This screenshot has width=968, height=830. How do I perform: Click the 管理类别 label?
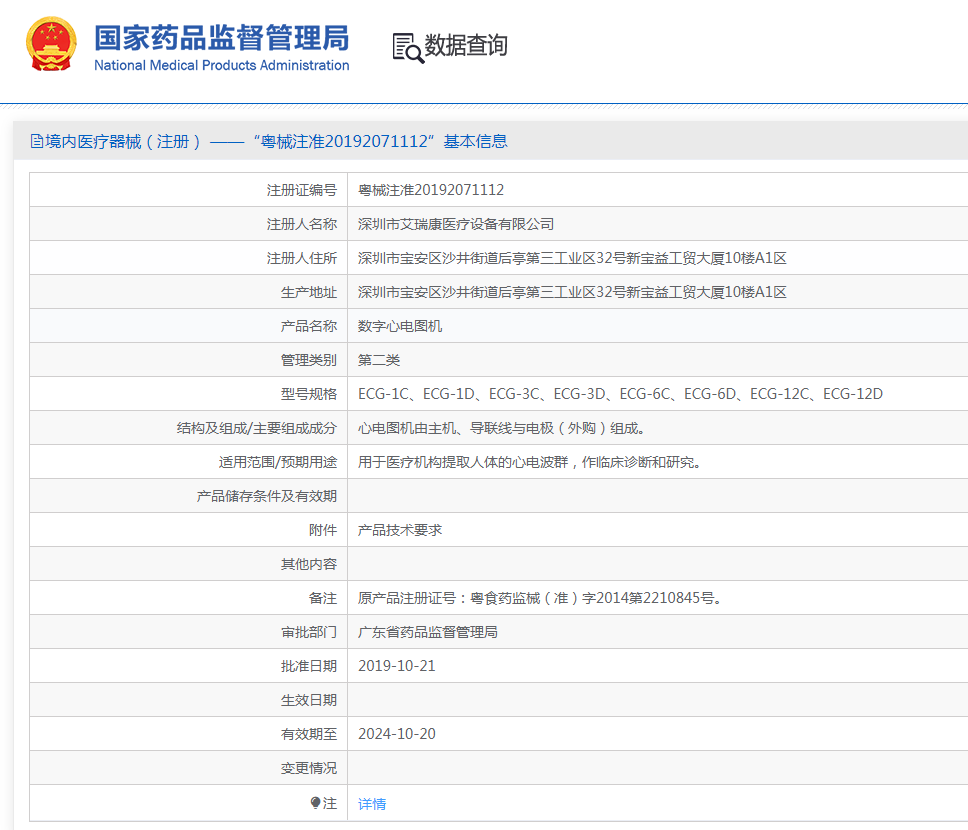click(x=309, y=360)
